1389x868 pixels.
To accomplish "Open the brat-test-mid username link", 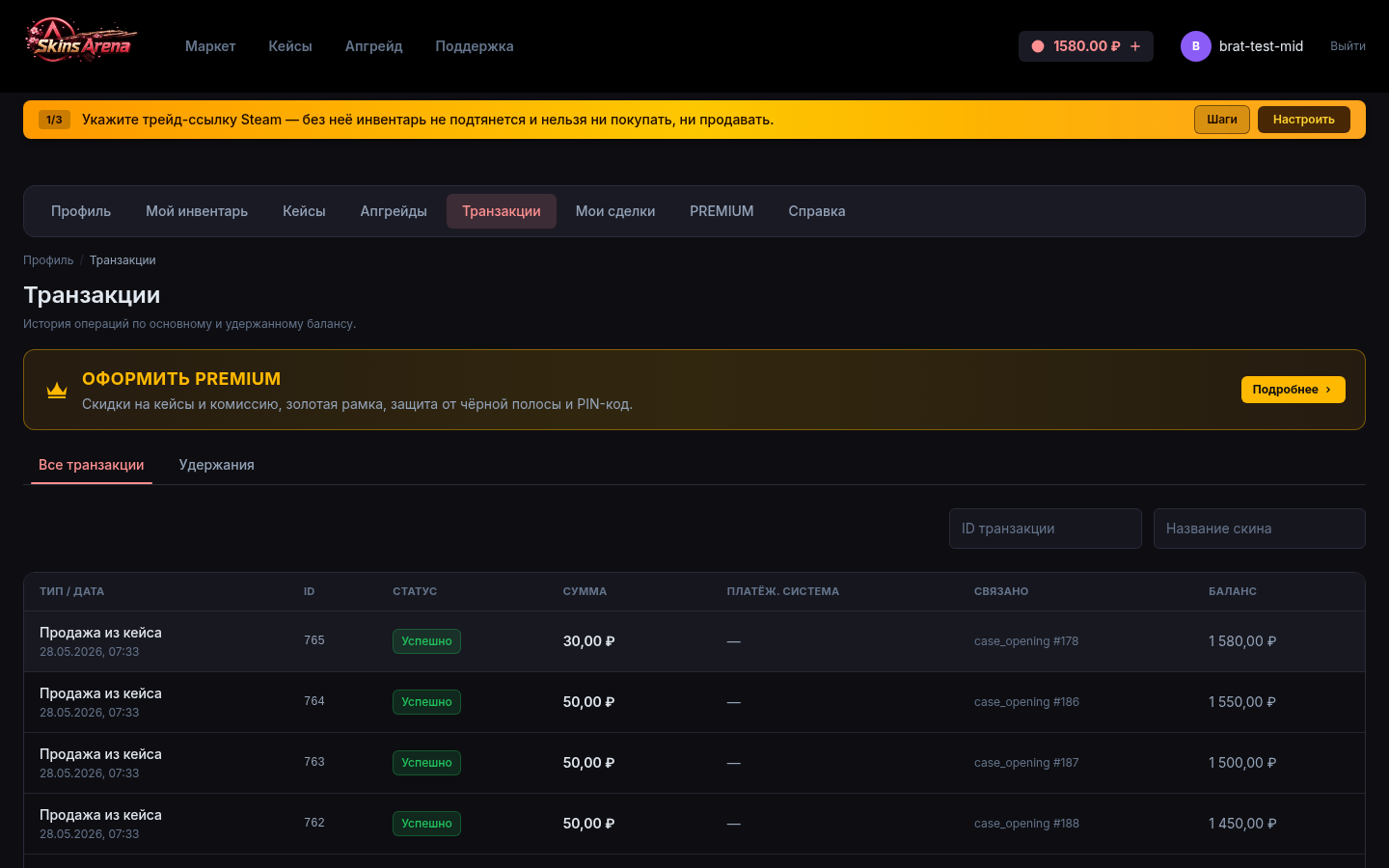I will tap(1261, 46).
